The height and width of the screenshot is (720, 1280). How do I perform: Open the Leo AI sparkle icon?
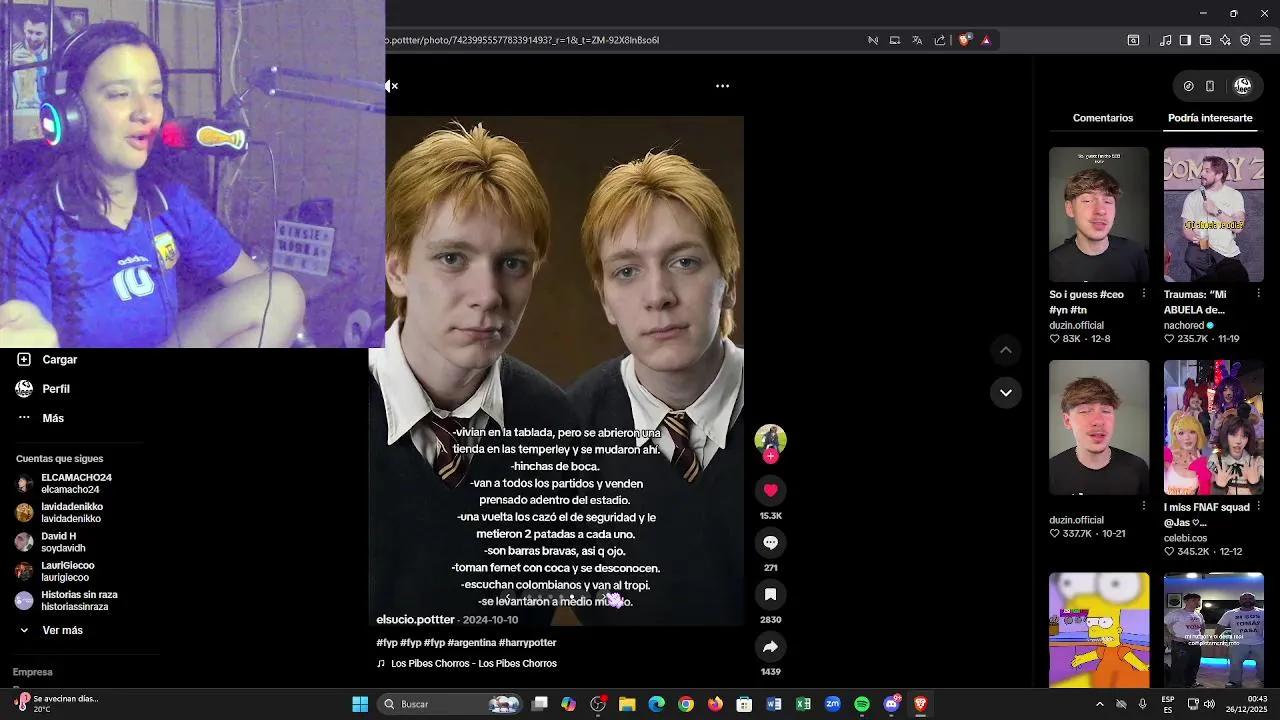tap(1225, 40)
